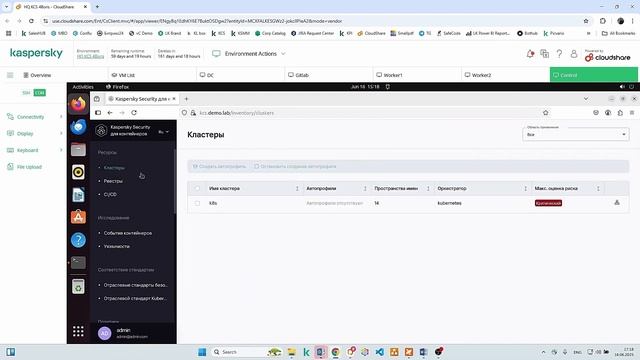
Task: Reload the inner Firefox page
Action: (x=134, y=113)
